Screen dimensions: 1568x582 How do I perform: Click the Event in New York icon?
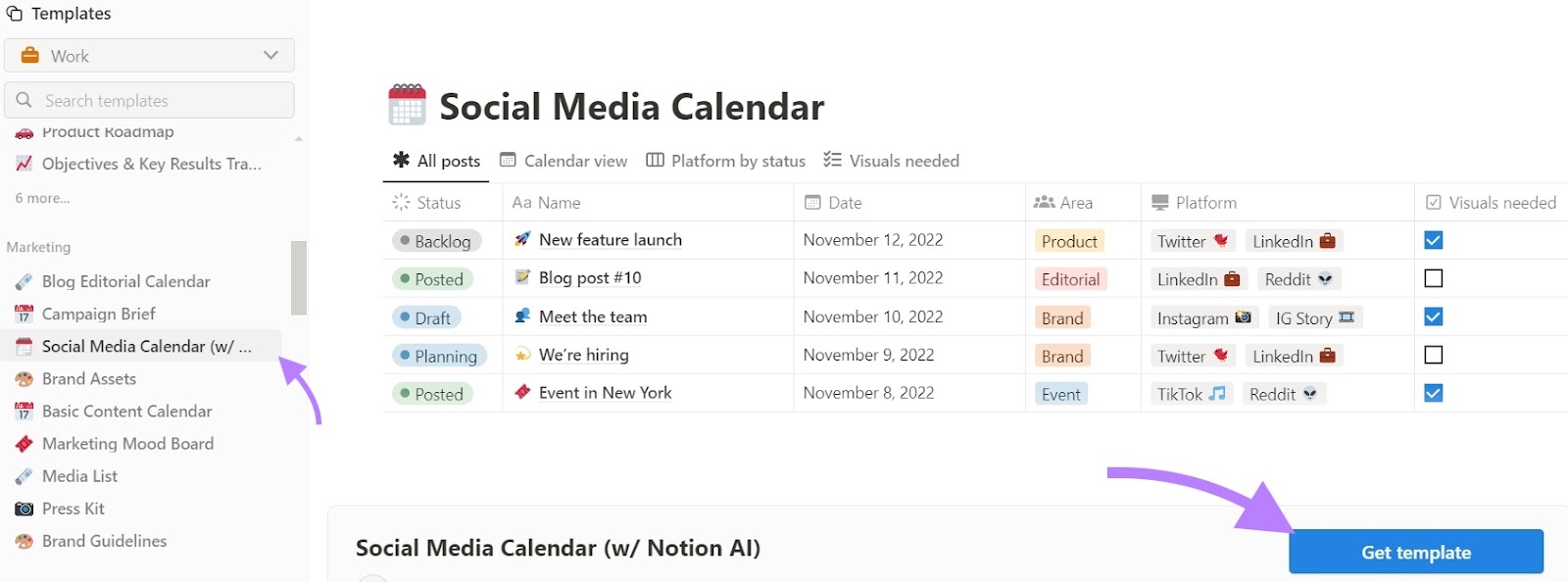click(x=523, y=392)
